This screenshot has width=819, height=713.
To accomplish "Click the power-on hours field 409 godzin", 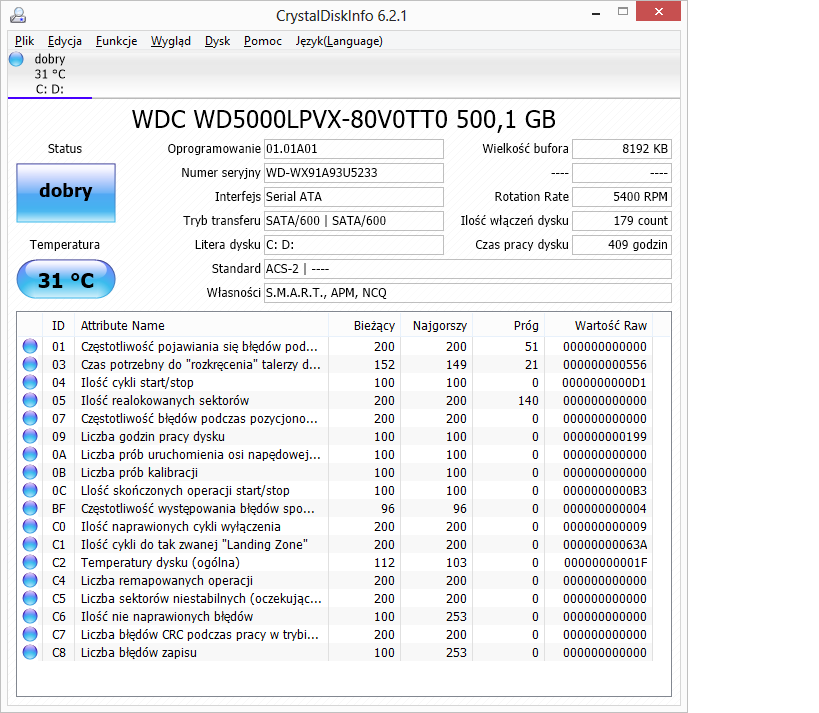I will tap(622, 245).
